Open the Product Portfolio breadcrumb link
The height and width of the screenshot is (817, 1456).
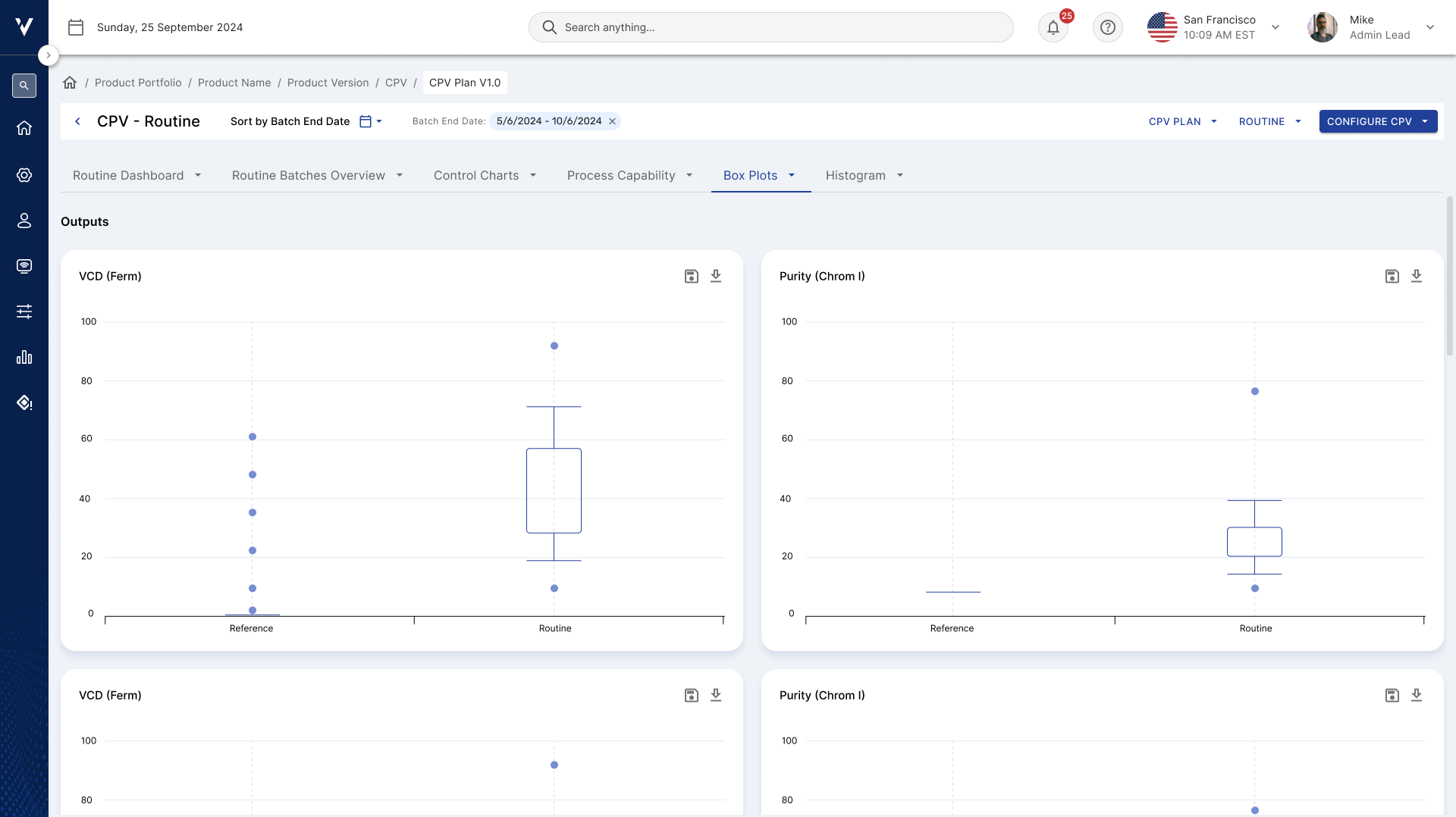(x=138, y=83)
